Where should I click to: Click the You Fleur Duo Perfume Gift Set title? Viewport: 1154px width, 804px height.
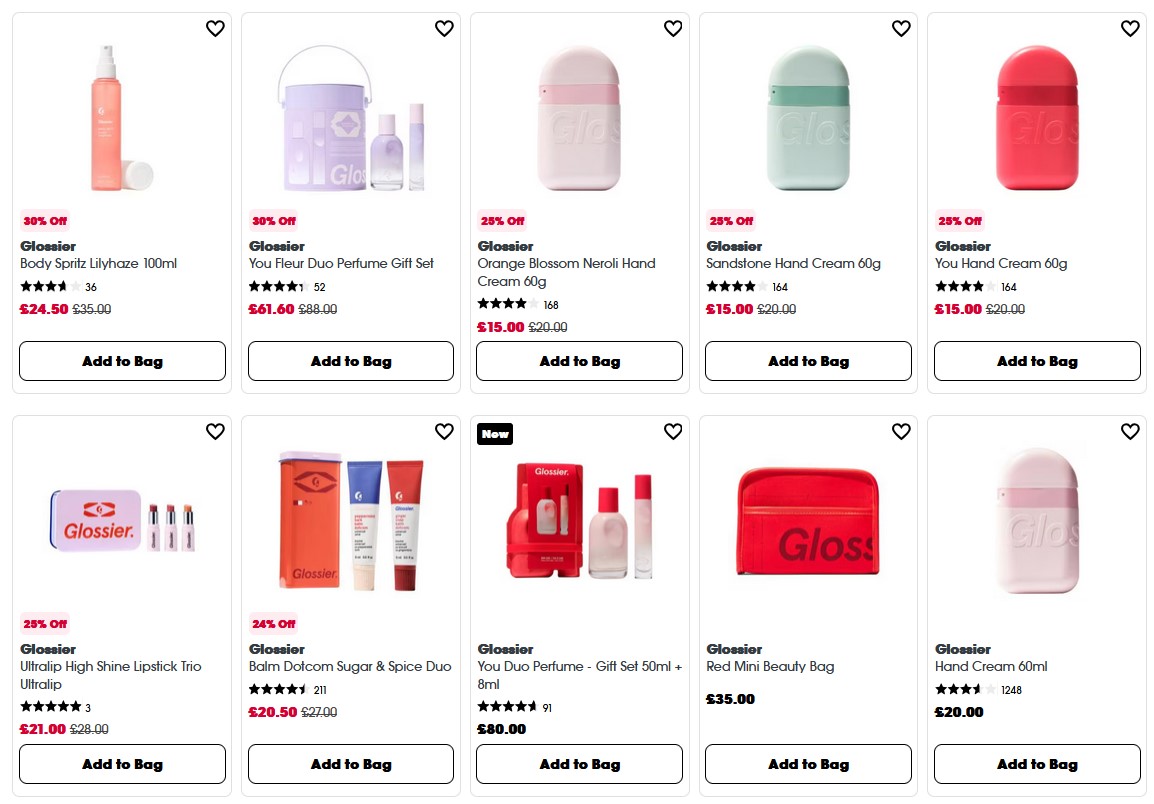point(341,263)
